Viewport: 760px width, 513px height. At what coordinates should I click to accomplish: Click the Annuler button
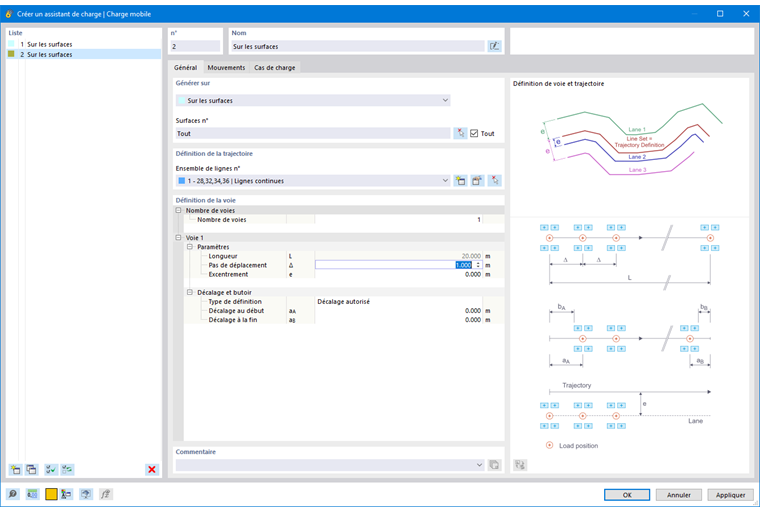pos(679,495)
